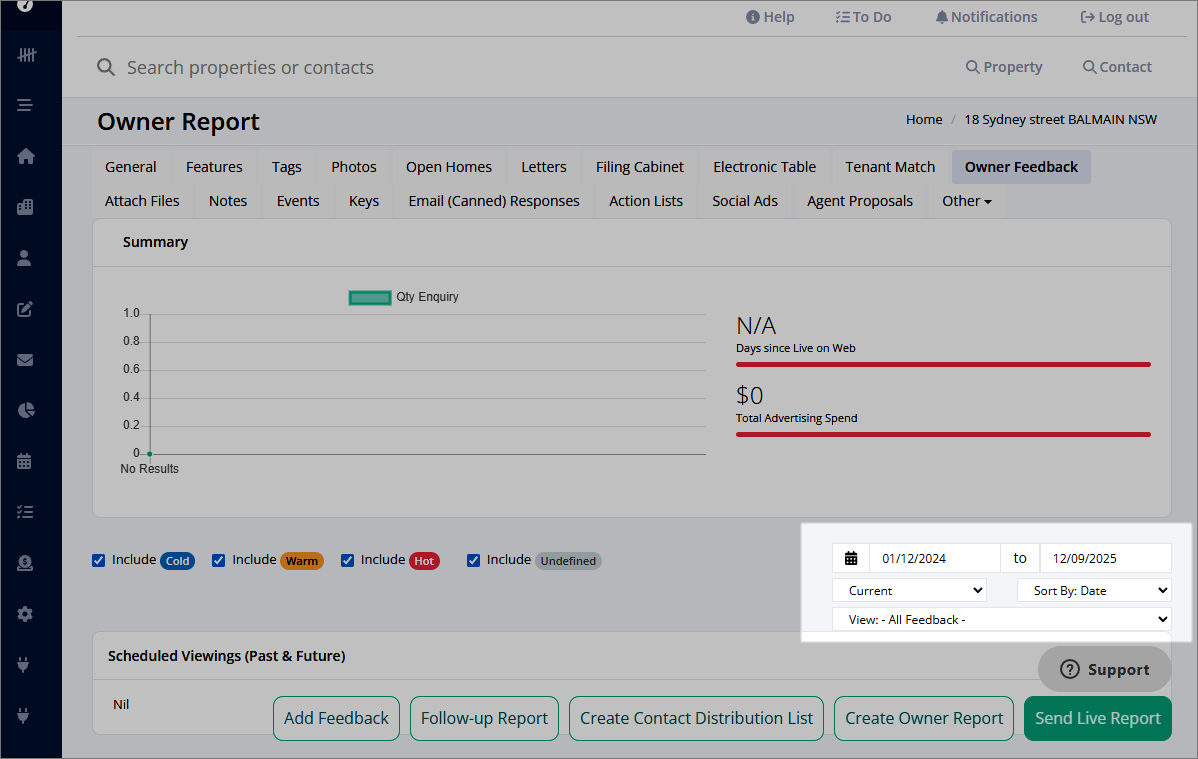Open the envelope mail icon in sidebar
The height and width of the screenshot is (759, 1198).
(x=25, y=360)
